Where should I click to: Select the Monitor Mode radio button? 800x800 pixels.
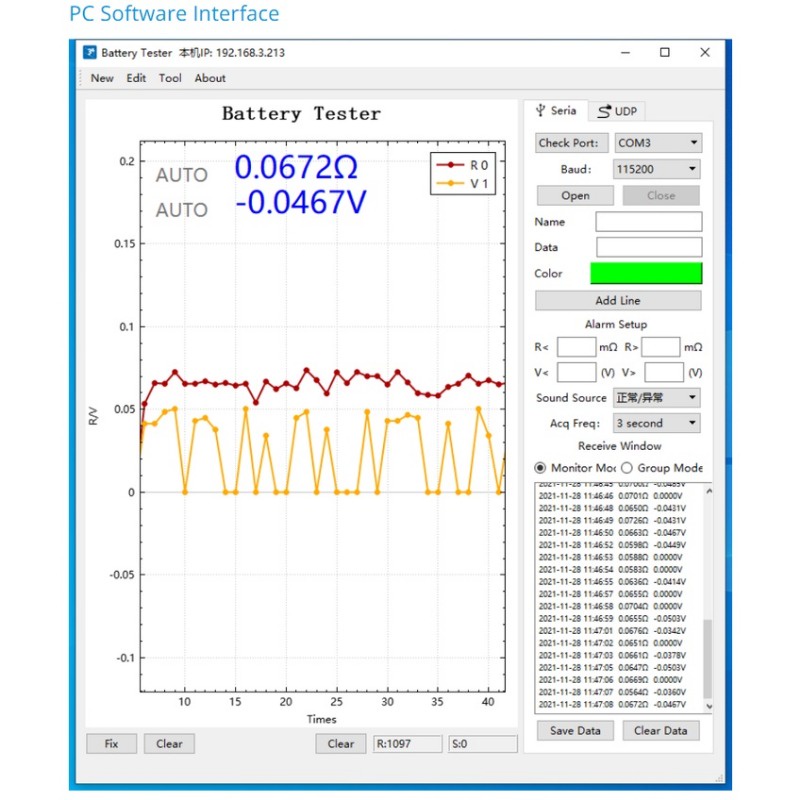(x=540, y=468)
